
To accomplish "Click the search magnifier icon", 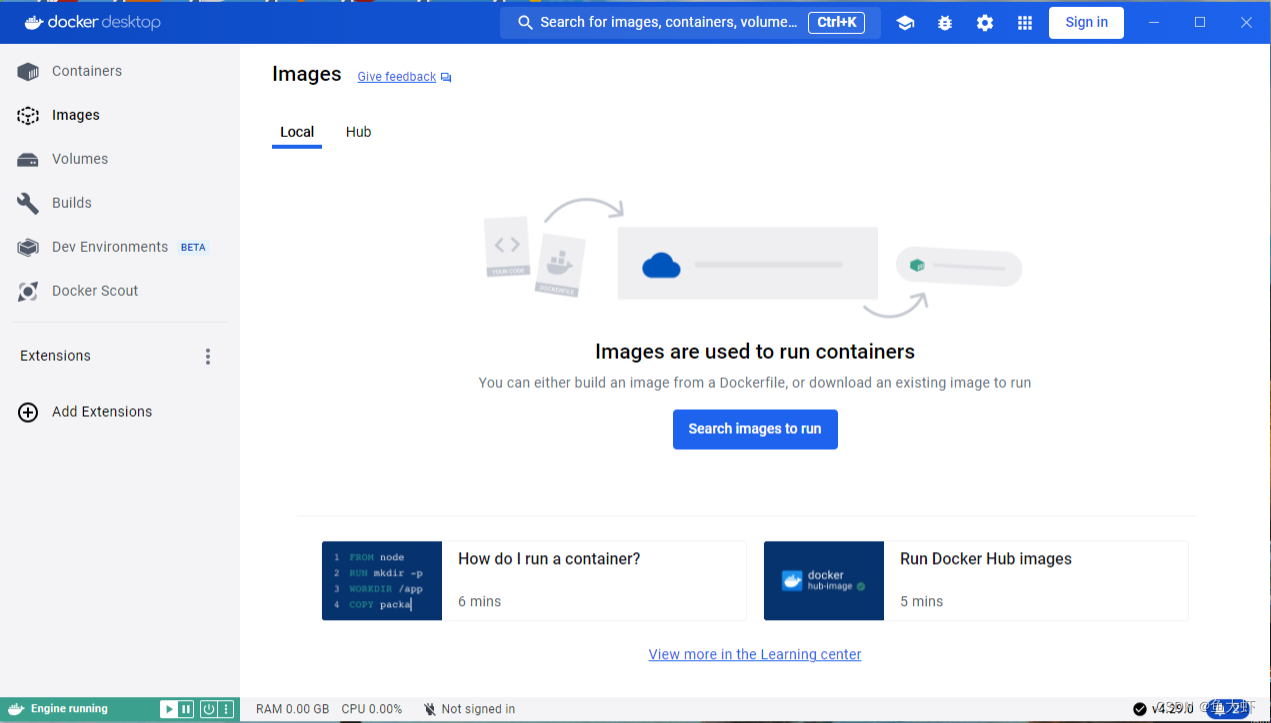I will click(x=525, y=23).
